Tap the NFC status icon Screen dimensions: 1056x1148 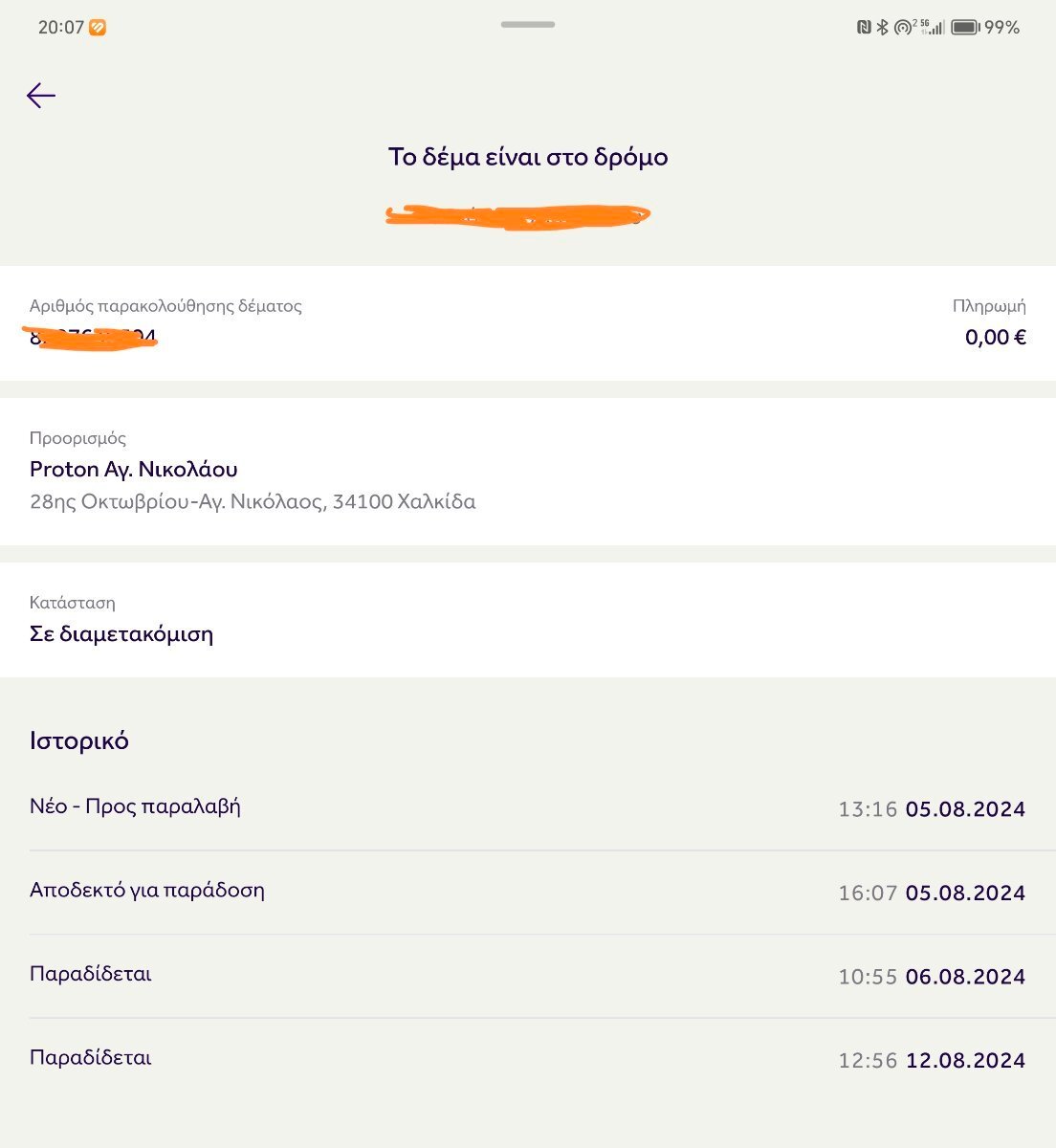tap(864, 28)
